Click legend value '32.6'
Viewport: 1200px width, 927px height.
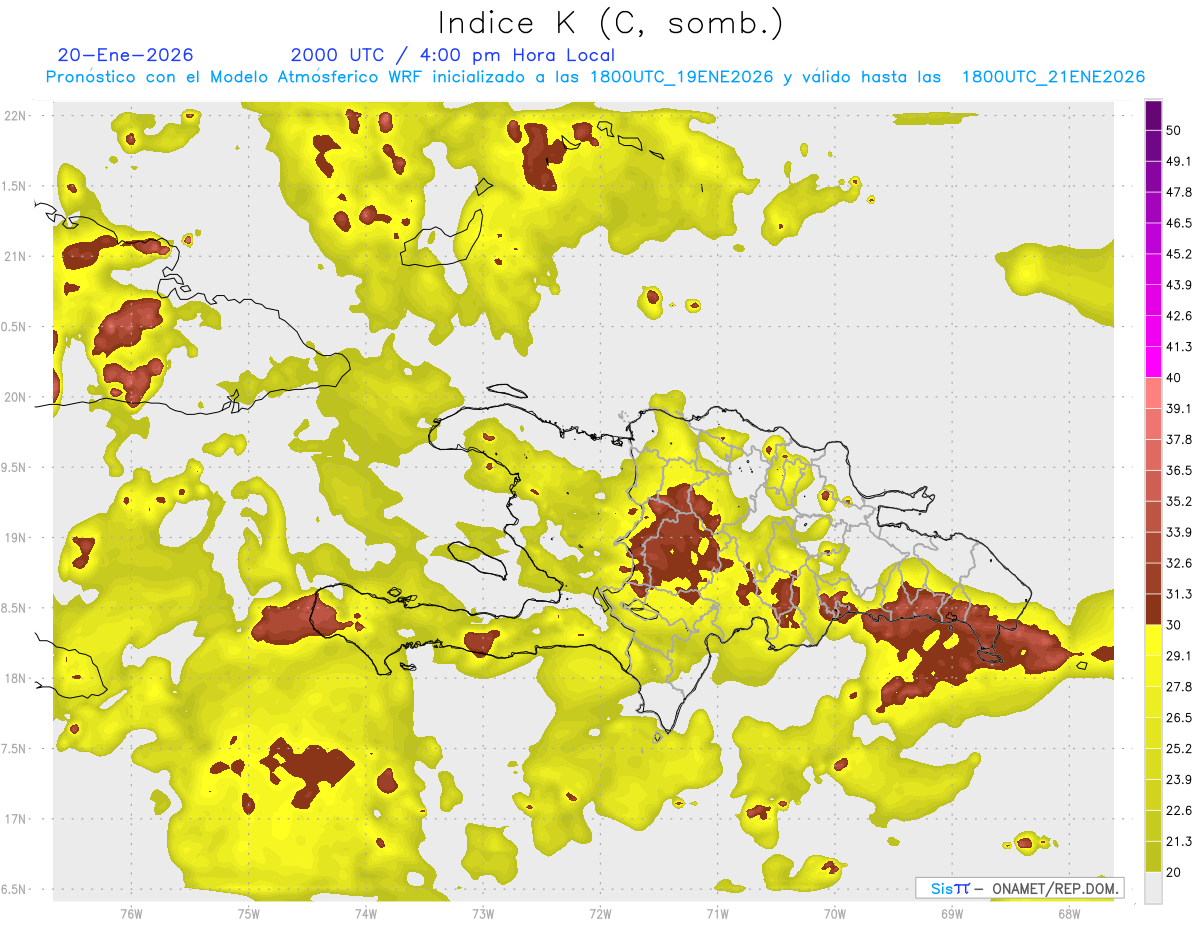pos(1179,563)
